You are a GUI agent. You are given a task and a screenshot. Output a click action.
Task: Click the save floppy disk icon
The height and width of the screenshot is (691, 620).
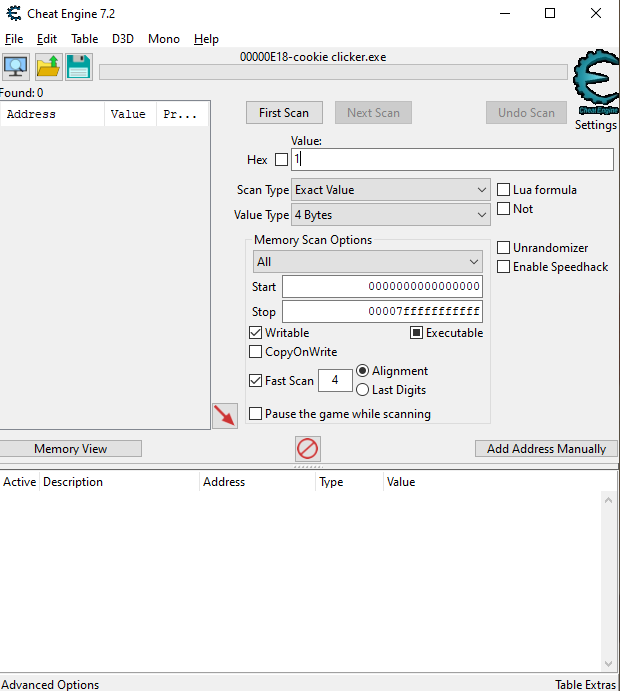click(79, 67)
